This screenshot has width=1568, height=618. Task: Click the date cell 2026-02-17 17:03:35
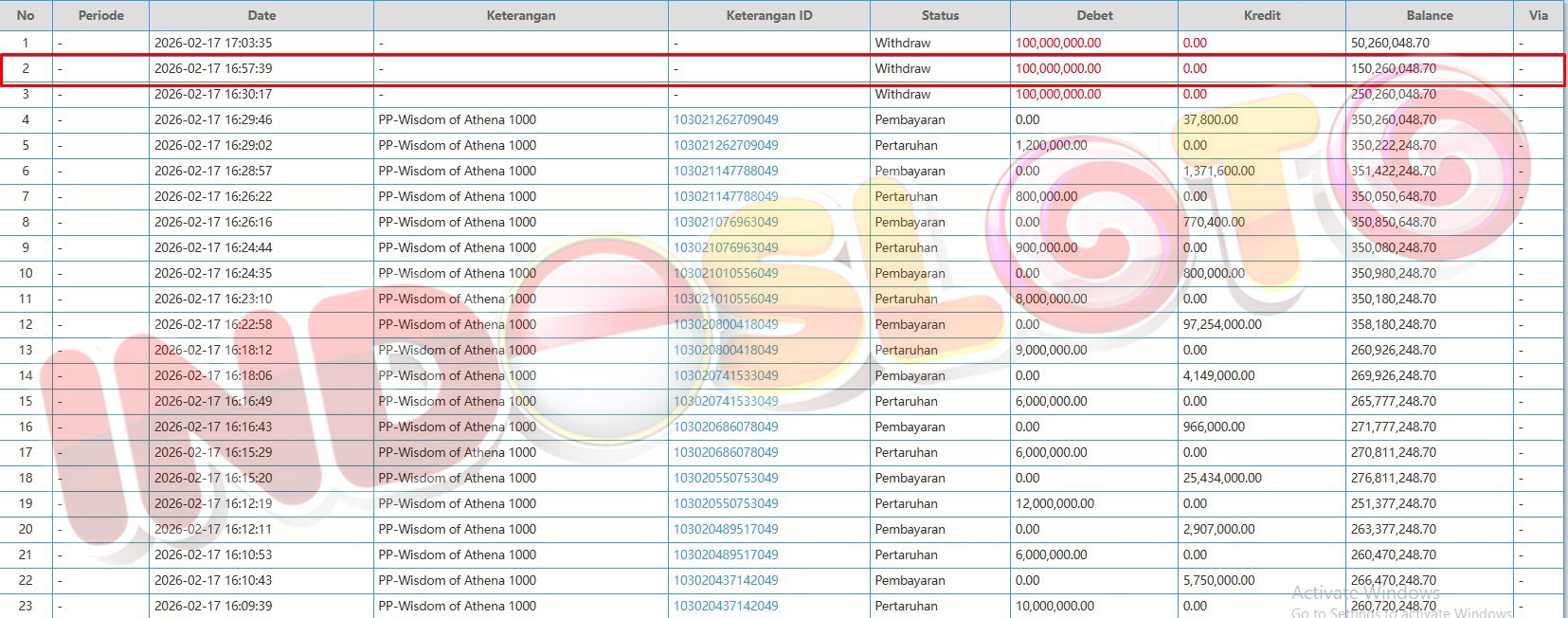coord(213,43)
